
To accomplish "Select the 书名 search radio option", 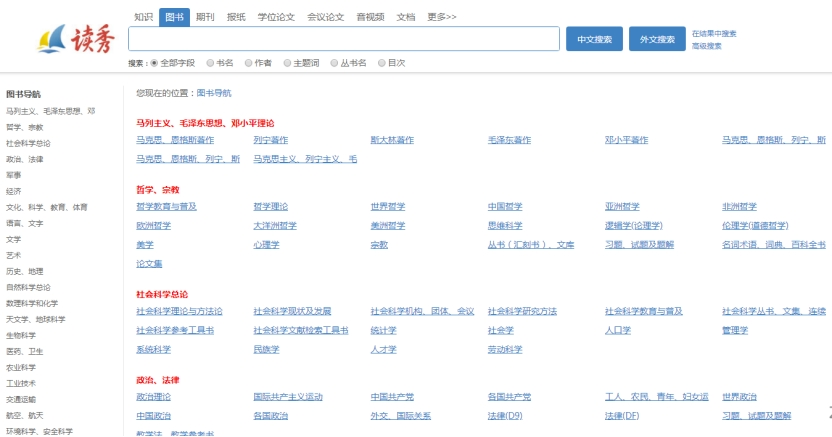I will 211,63.
